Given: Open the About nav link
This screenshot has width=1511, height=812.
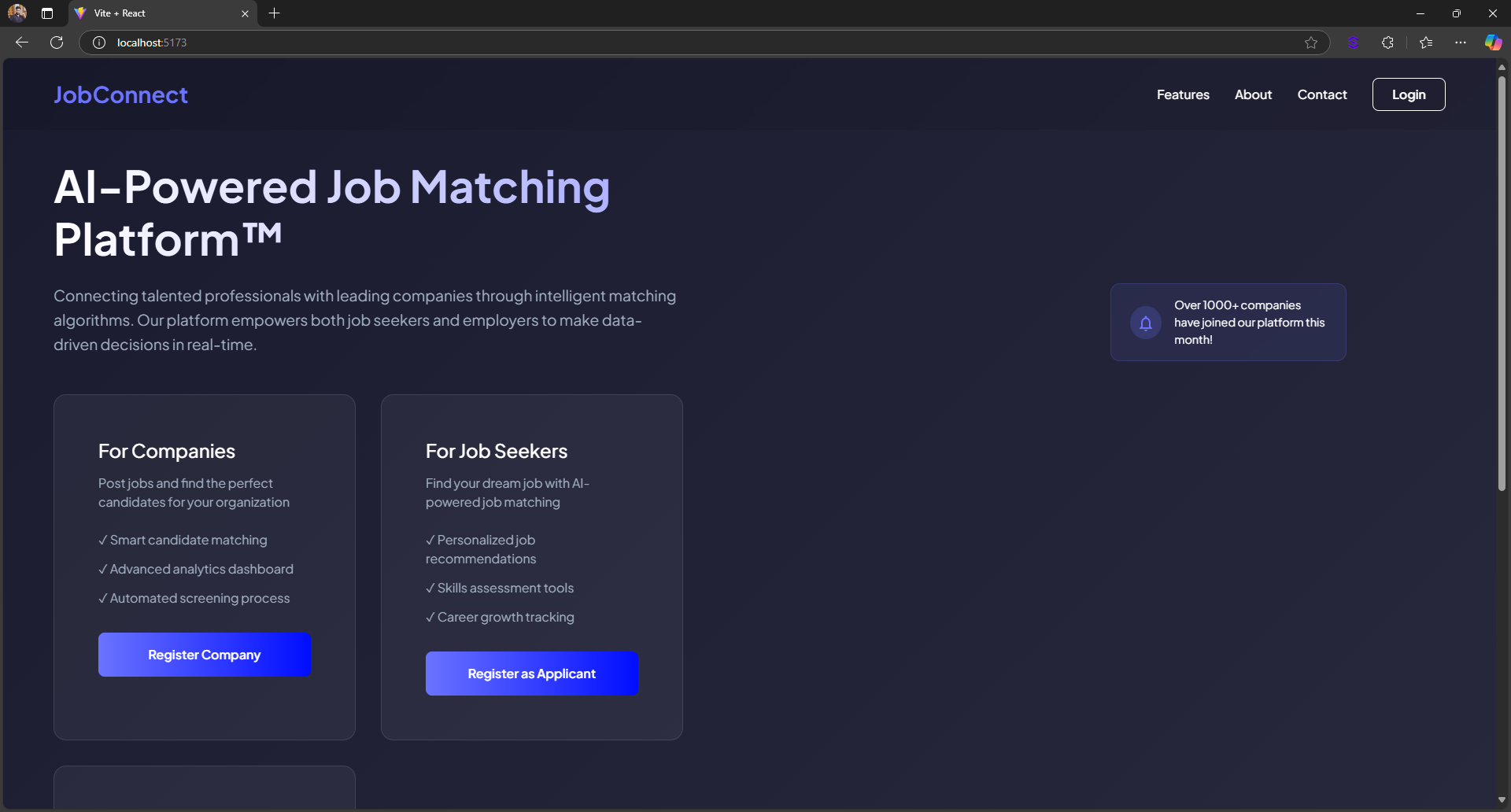Looking at the screenshot, I should click(x=1253, y=94).
